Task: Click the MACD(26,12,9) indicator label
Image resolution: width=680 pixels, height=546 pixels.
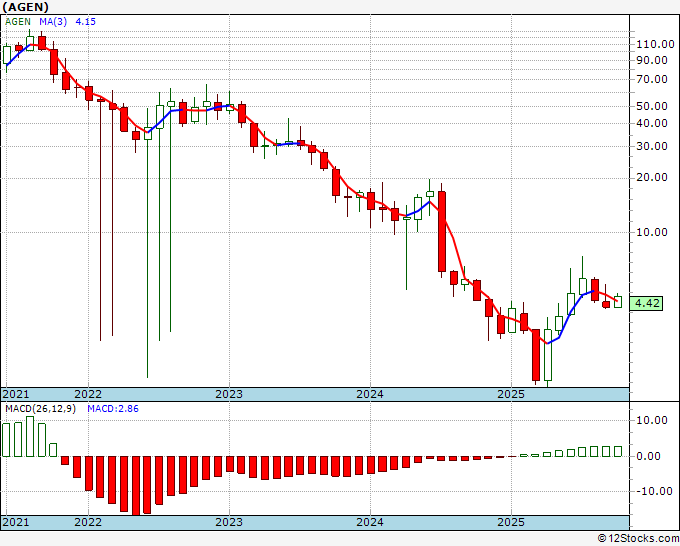Action: click(40, 409)
